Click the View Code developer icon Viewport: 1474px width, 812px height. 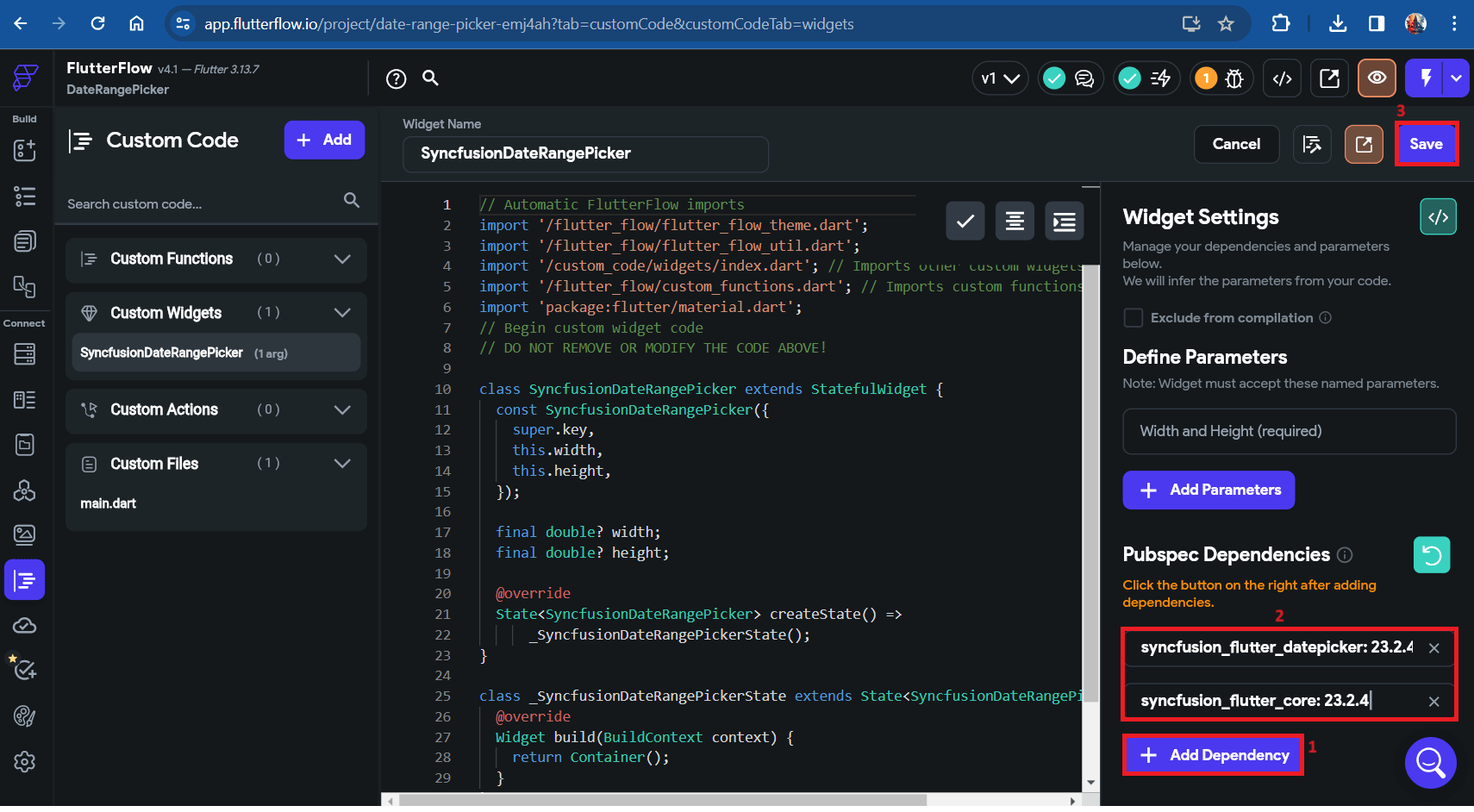pos(1283,78)
